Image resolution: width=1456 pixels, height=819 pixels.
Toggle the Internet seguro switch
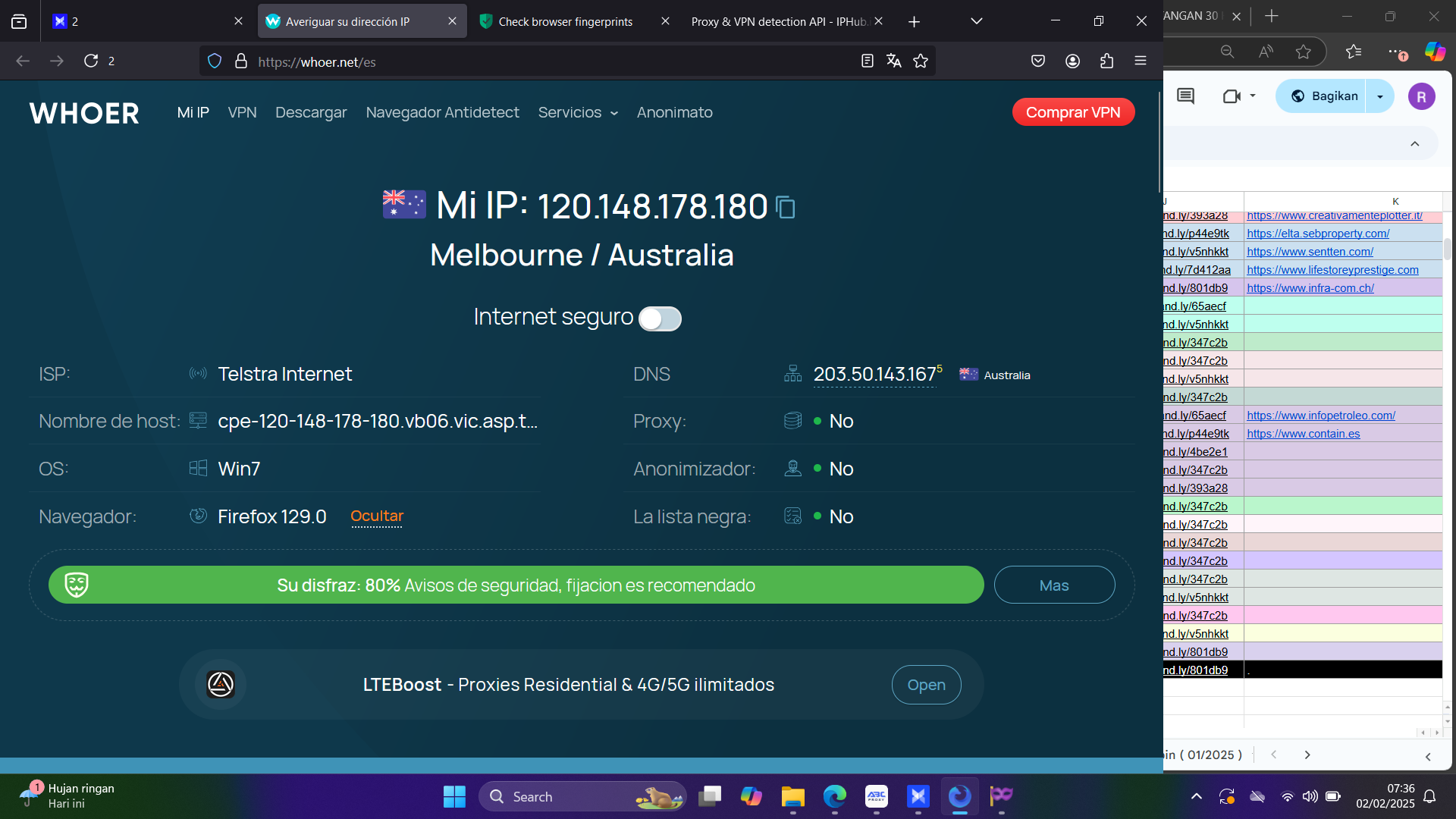(x=660, y=318)
